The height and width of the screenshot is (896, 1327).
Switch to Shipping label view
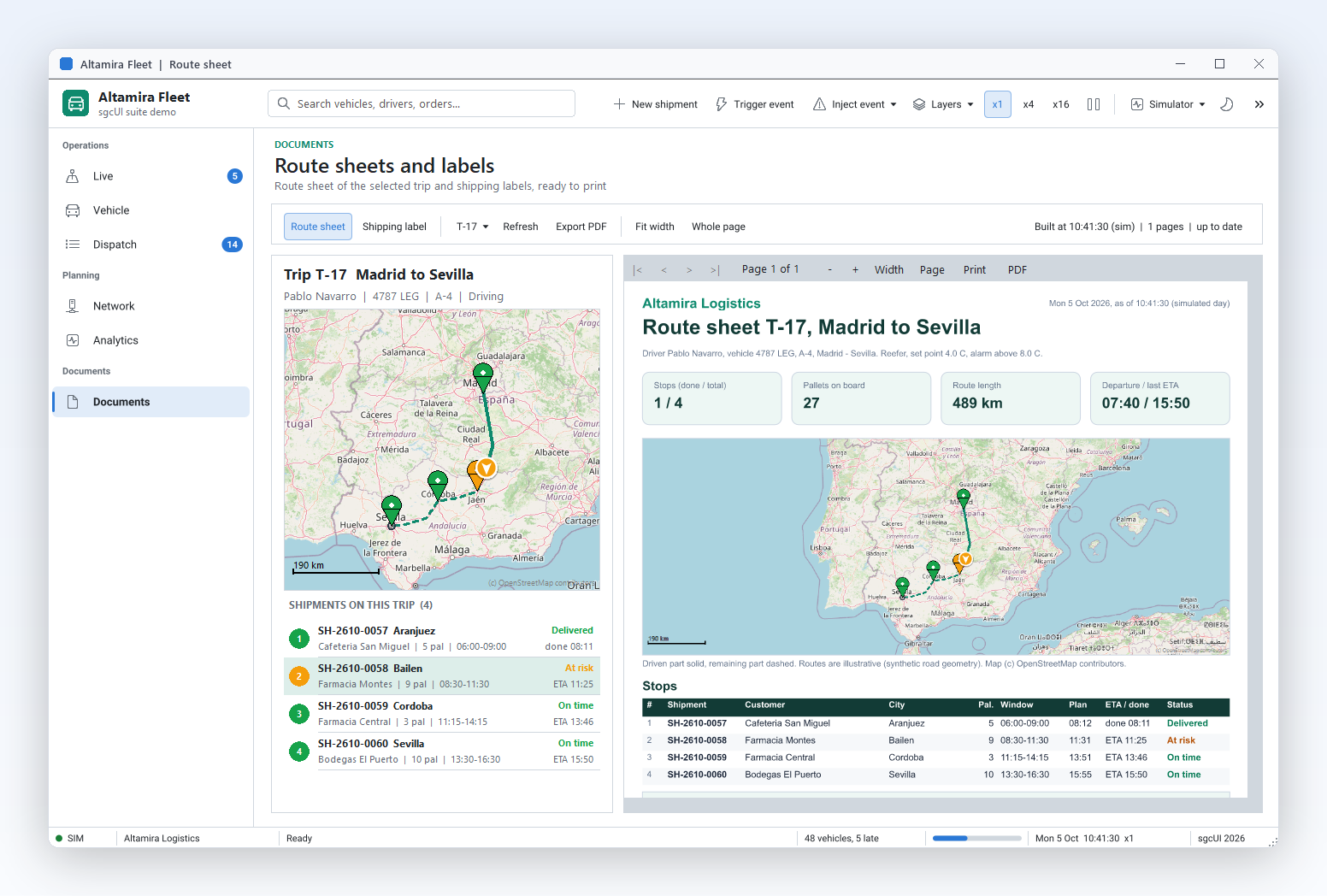(394, 227)
